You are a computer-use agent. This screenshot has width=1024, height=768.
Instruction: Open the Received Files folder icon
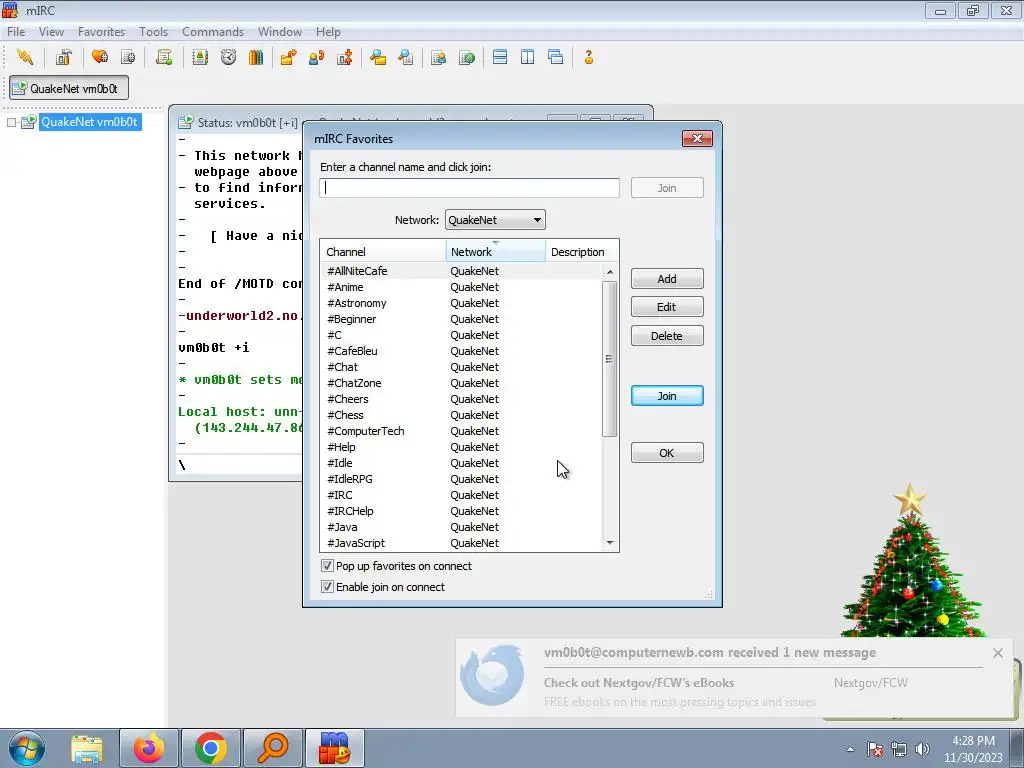tap(377, 57)
